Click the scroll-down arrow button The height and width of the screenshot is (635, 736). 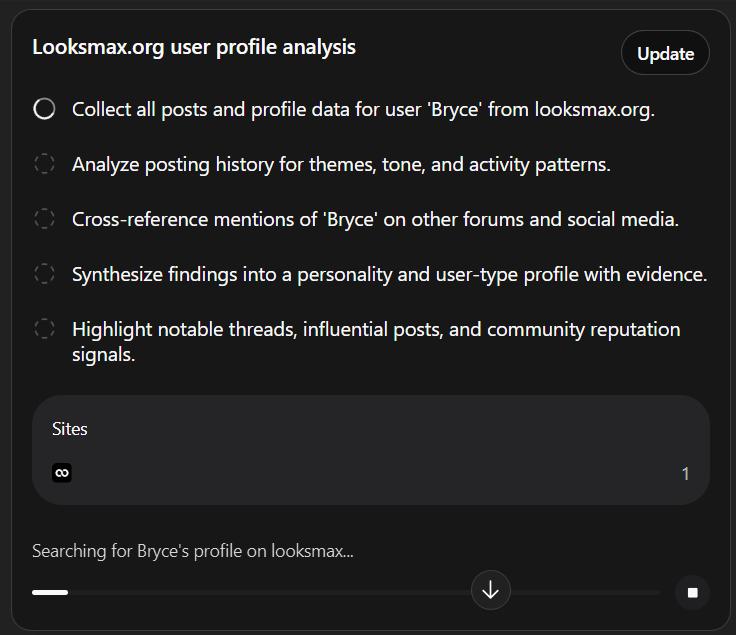point(490,590)
